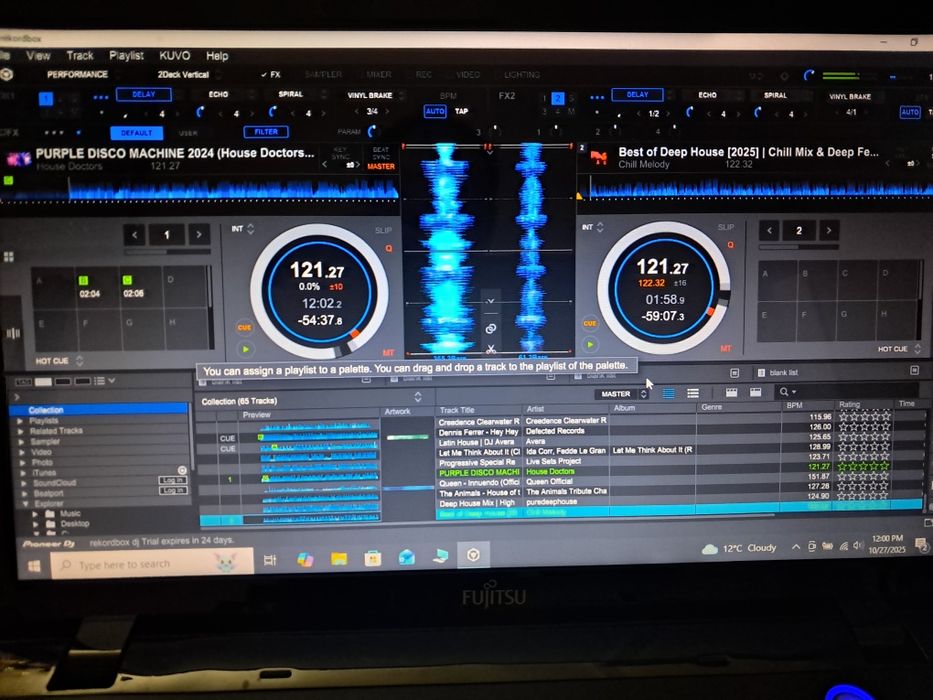Switch to artwork list view icon
This screenshot has width=933, height=700.
point(692,393)
